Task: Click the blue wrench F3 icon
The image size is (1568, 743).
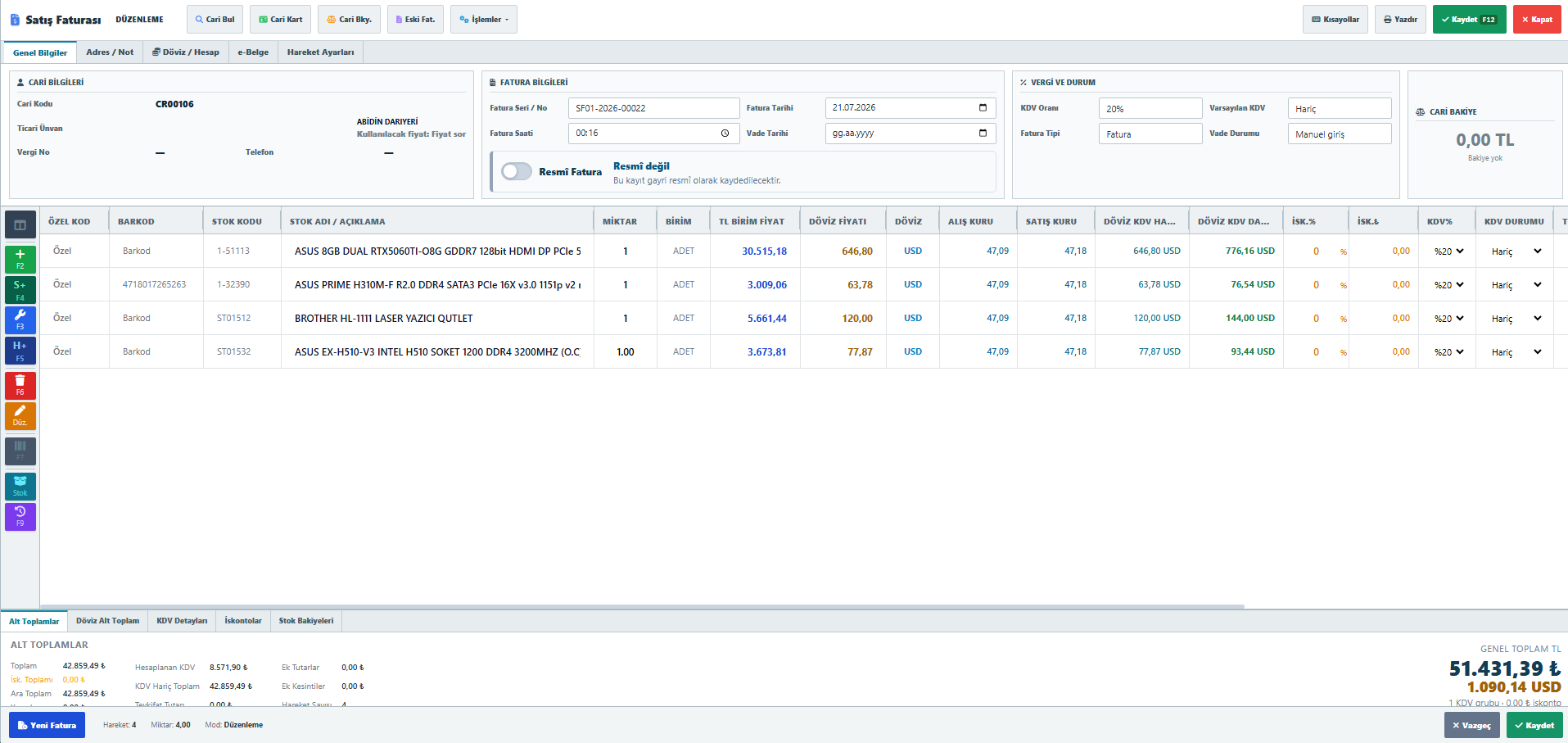Action: pos(20,319)
